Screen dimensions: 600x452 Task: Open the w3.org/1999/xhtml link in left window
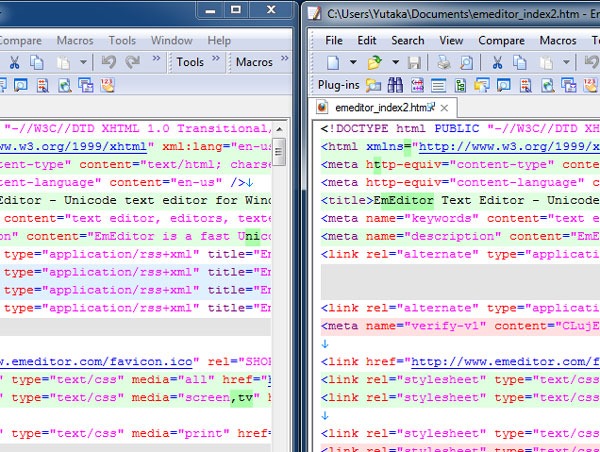(x=73, y=147)
